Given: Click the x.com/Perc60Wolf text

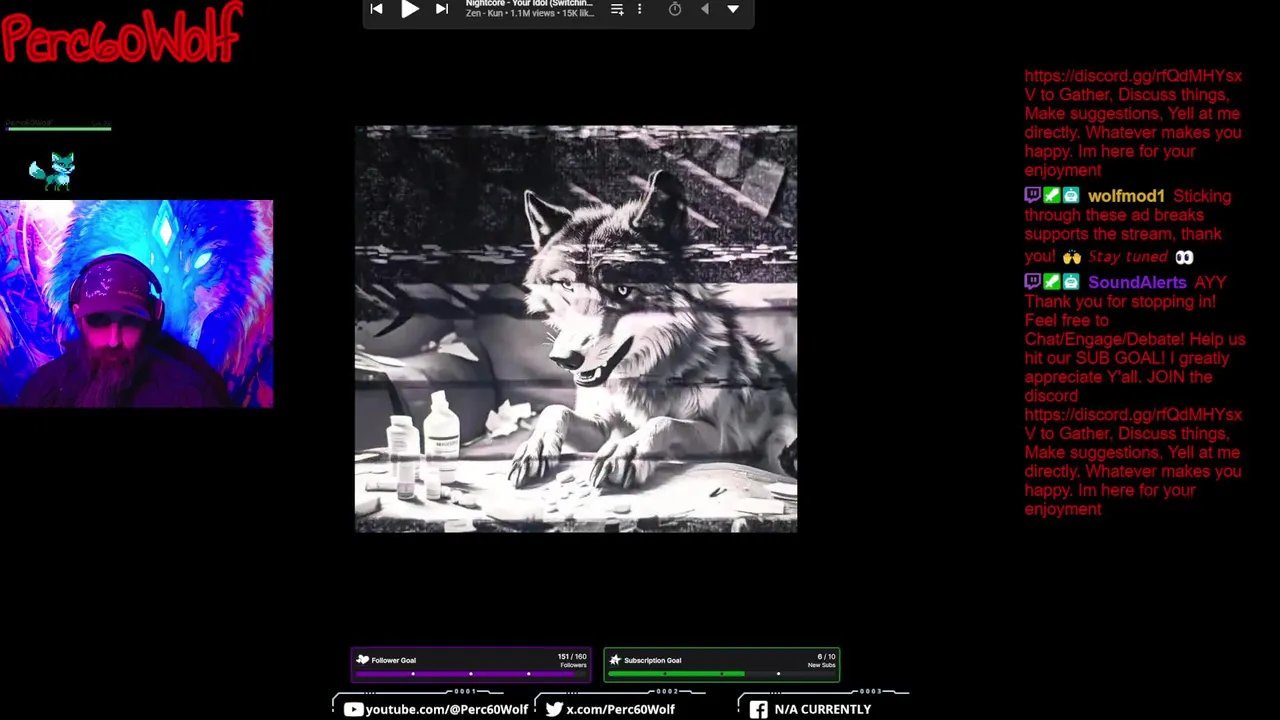Looking at the screenshot, I should [620, 709].
